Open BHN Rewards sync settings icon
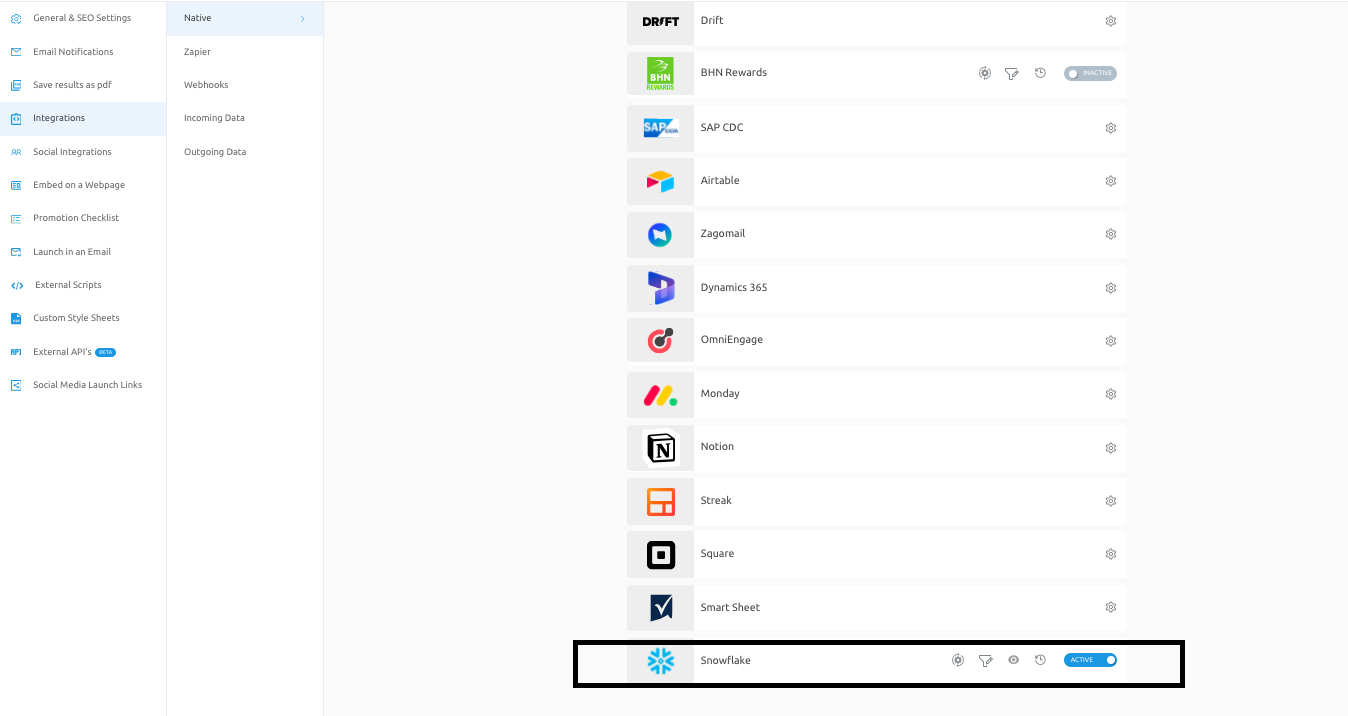This screenshot has height=716, width=1348. click(x=985, y=73)
